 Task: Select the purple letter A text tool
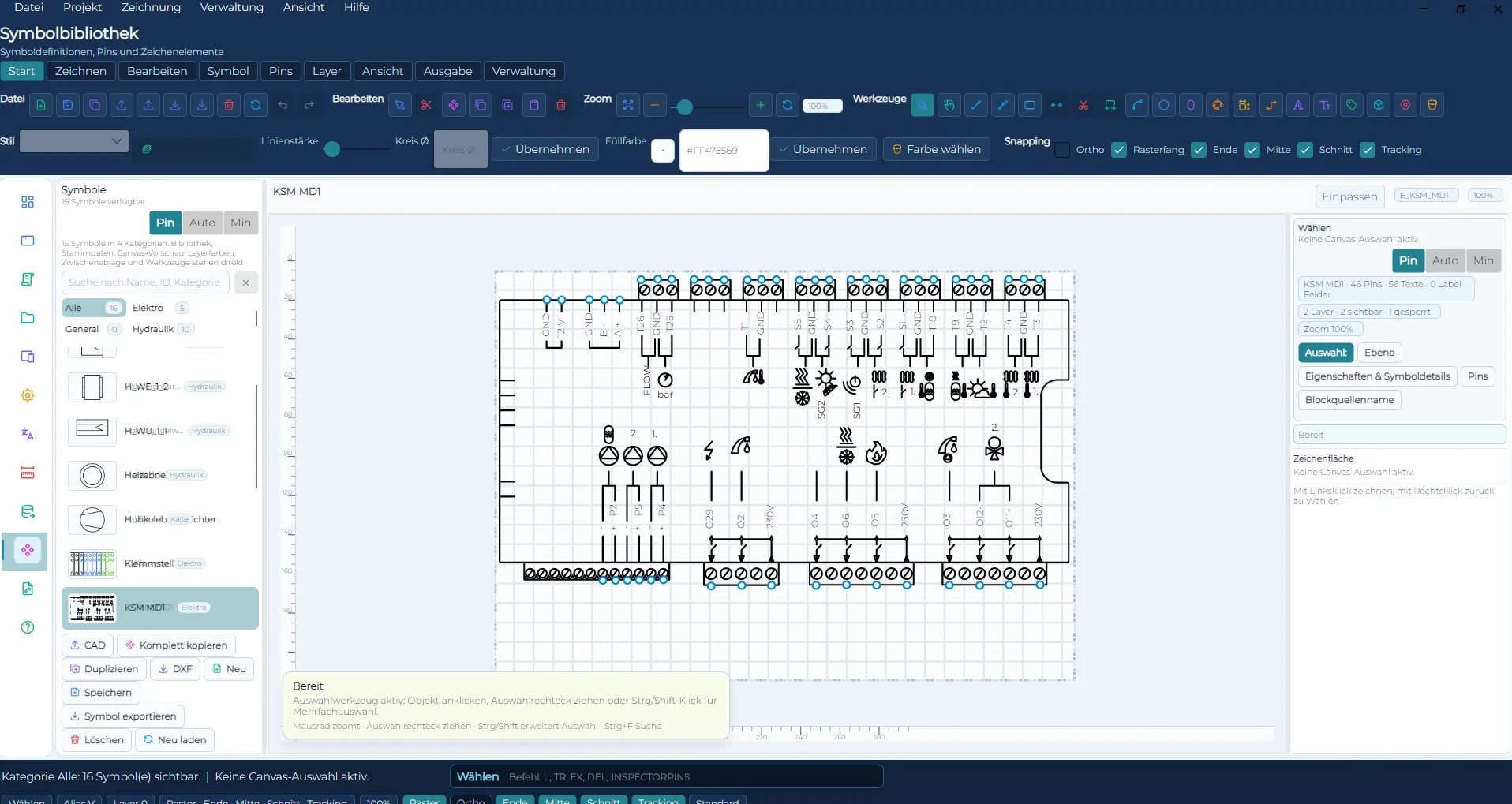(x=1298, y=105)
